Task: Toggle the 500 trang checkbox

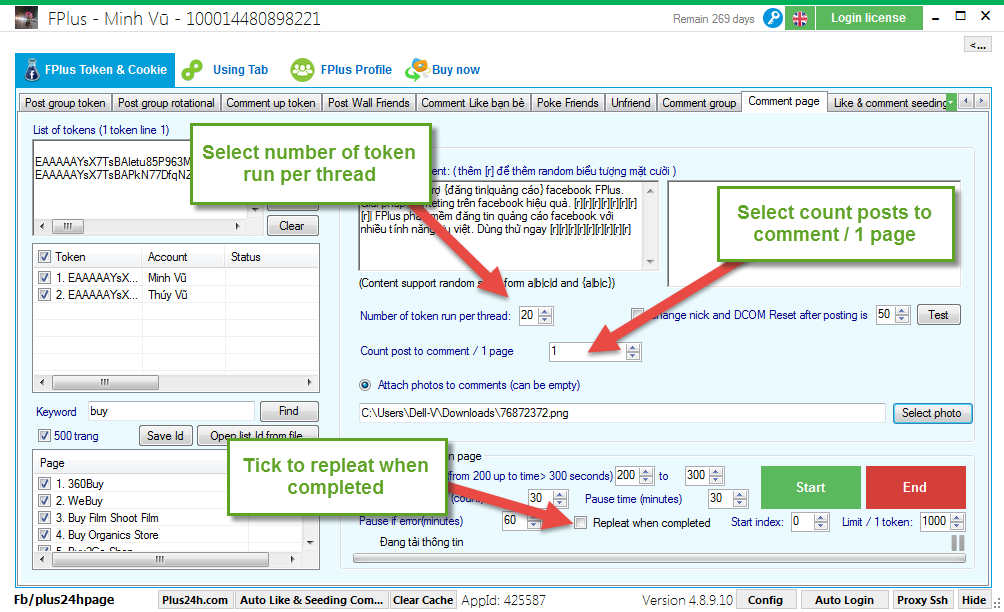Action: point(44,436)
